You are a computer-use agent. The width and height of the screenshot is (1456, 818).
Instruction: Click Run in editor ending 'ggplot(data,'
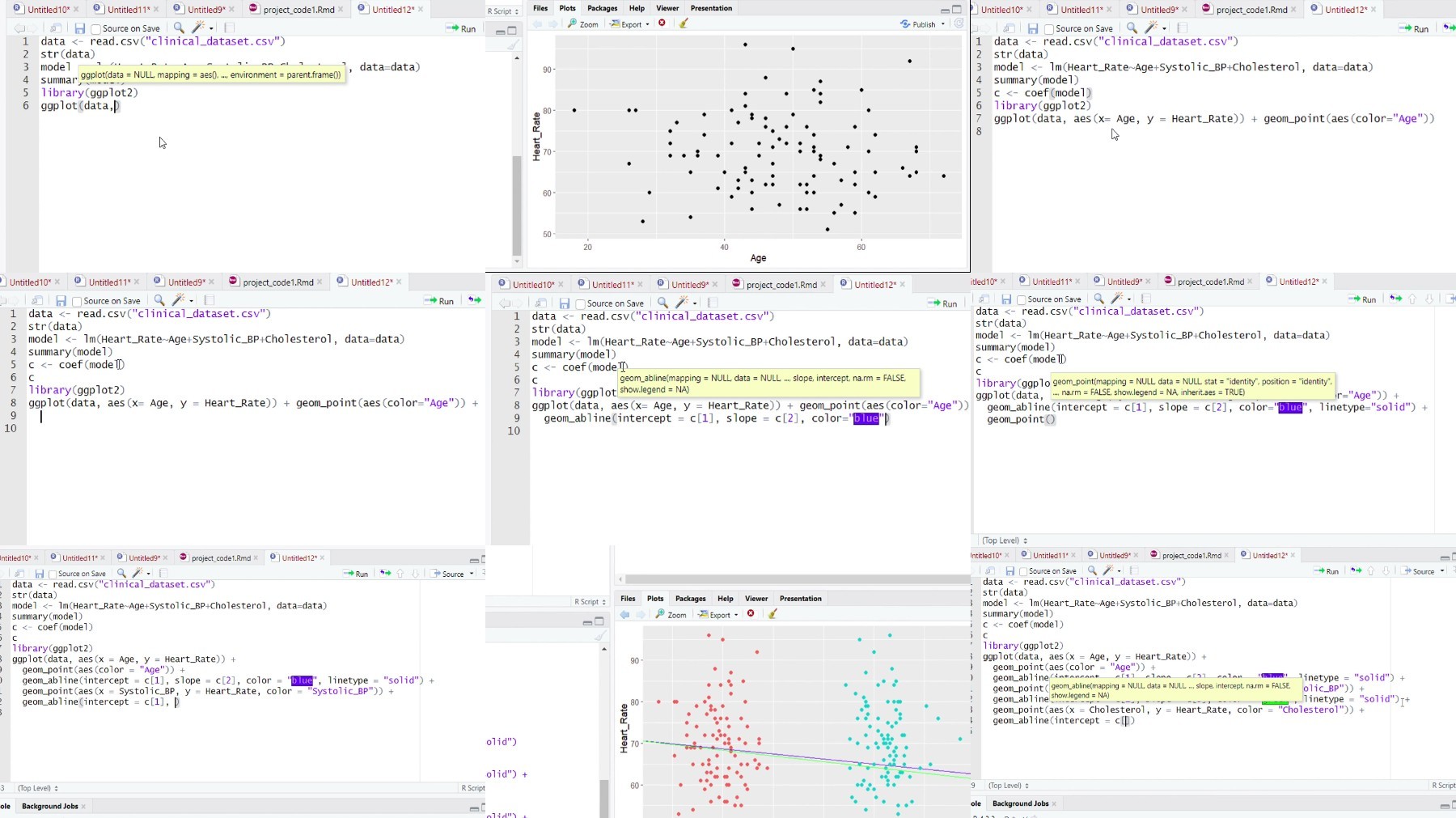click(461, 28)
